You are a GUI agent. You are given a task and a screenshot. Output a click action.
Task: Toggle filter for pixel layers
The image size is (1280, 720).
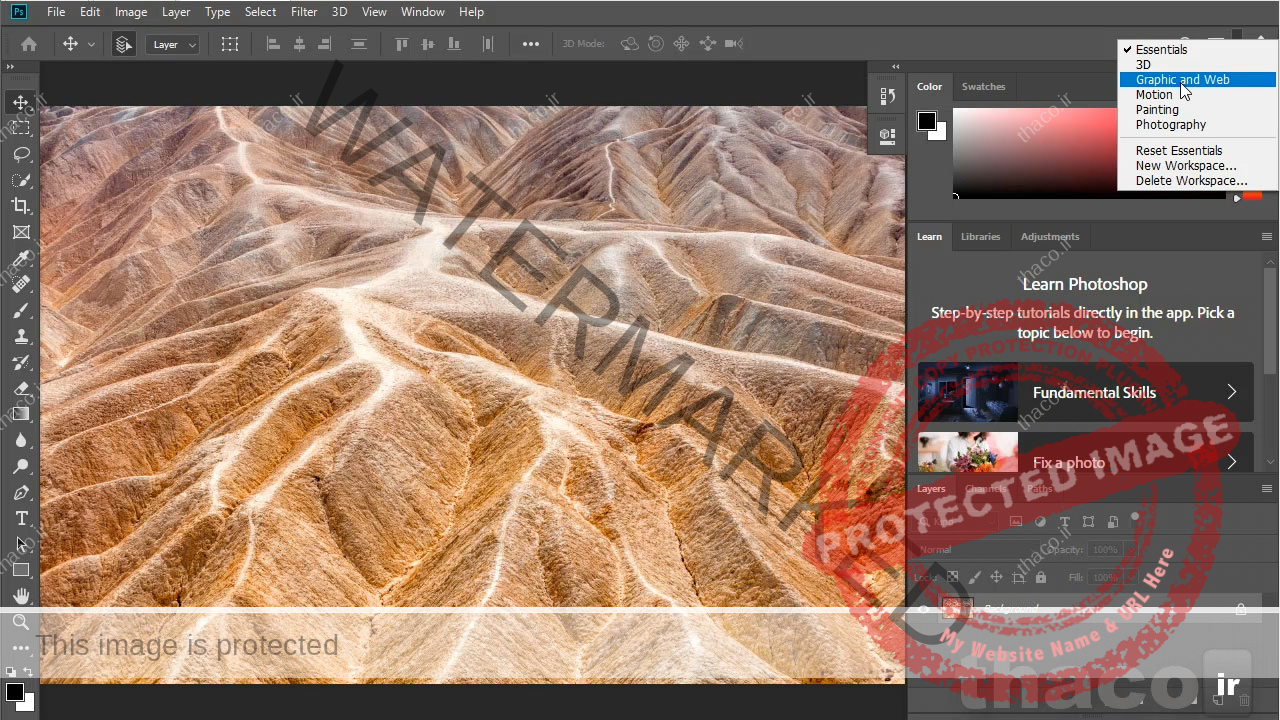tap(1016, 521)
